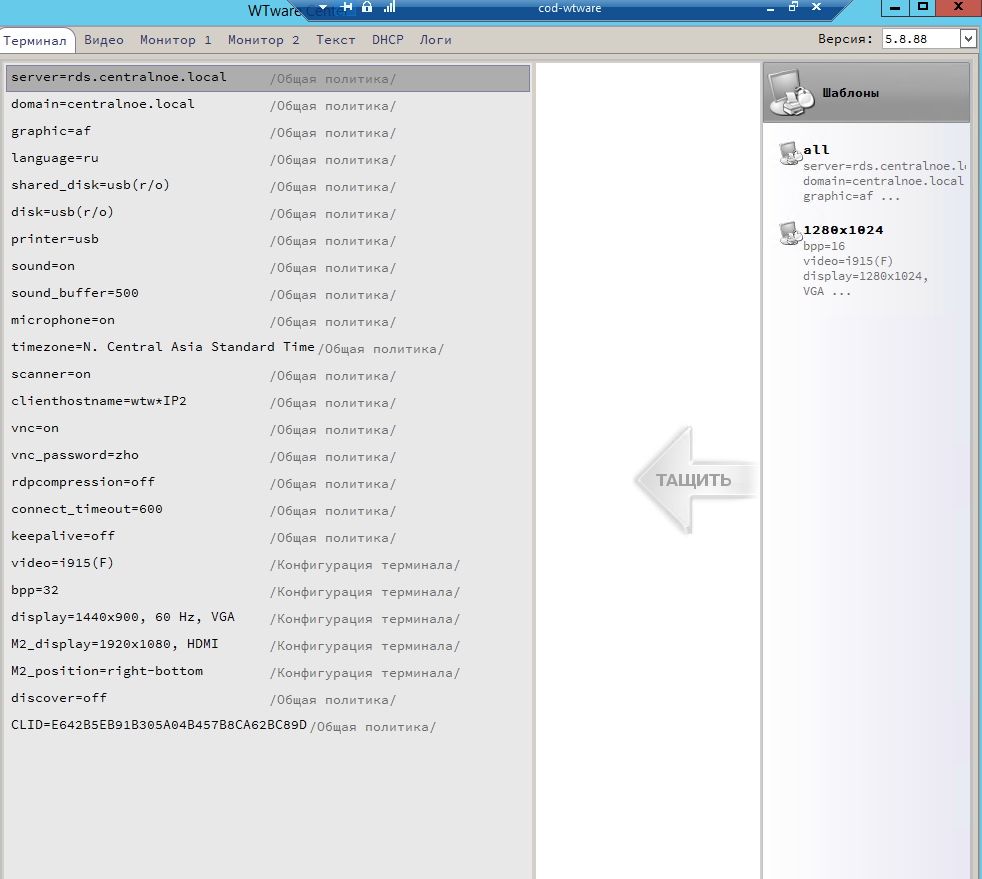Go to the DHCP tab
This screenshot has height=879, width=982.
pyautogui.click(x=387, y=40)
